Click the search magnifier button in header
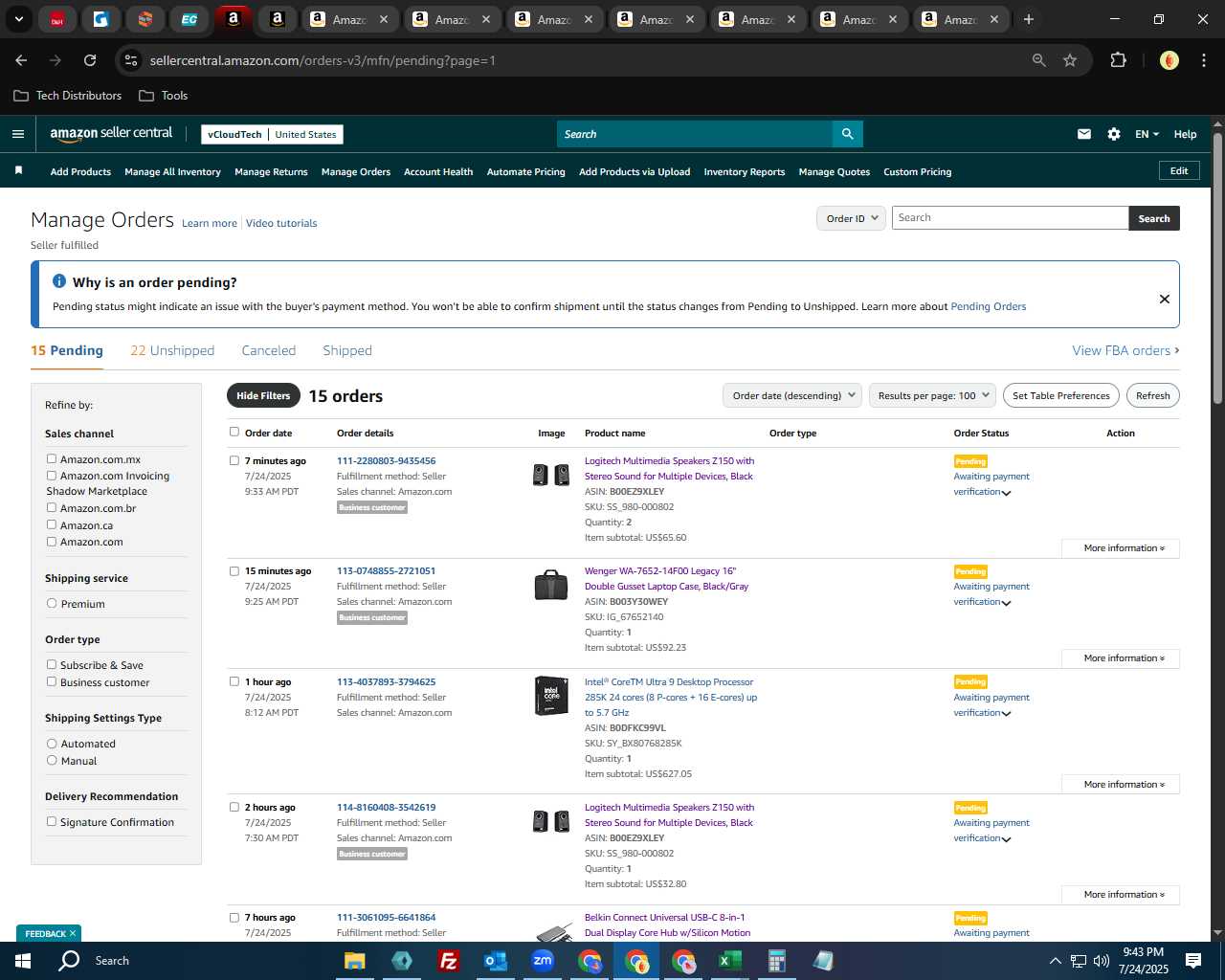 click(x=847, y=134)
